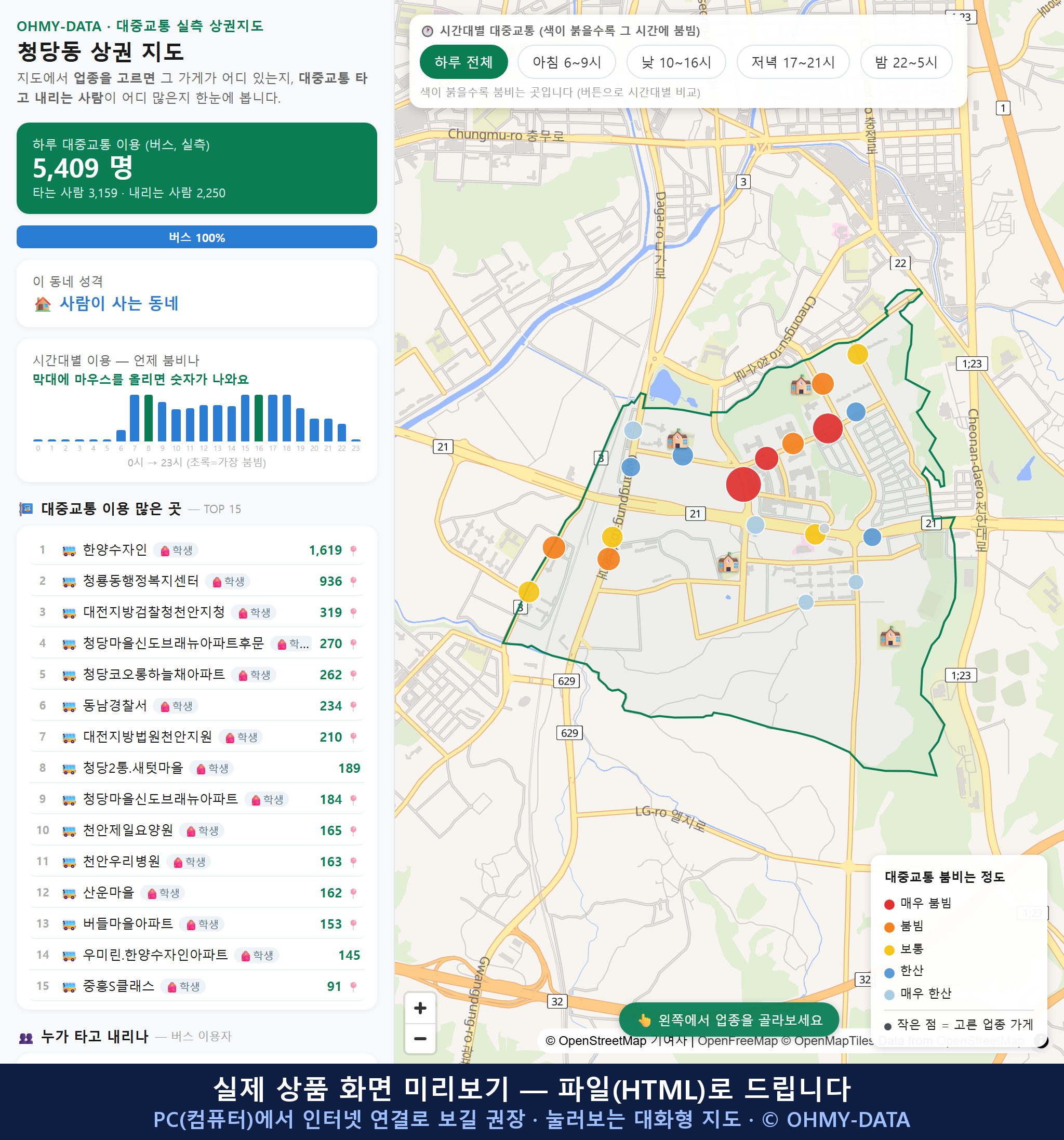The height and width of the screenshot is (1140, 1064).
Task: Switch to the 낮 10~16시 filter
Action: (x=676, y=62)
